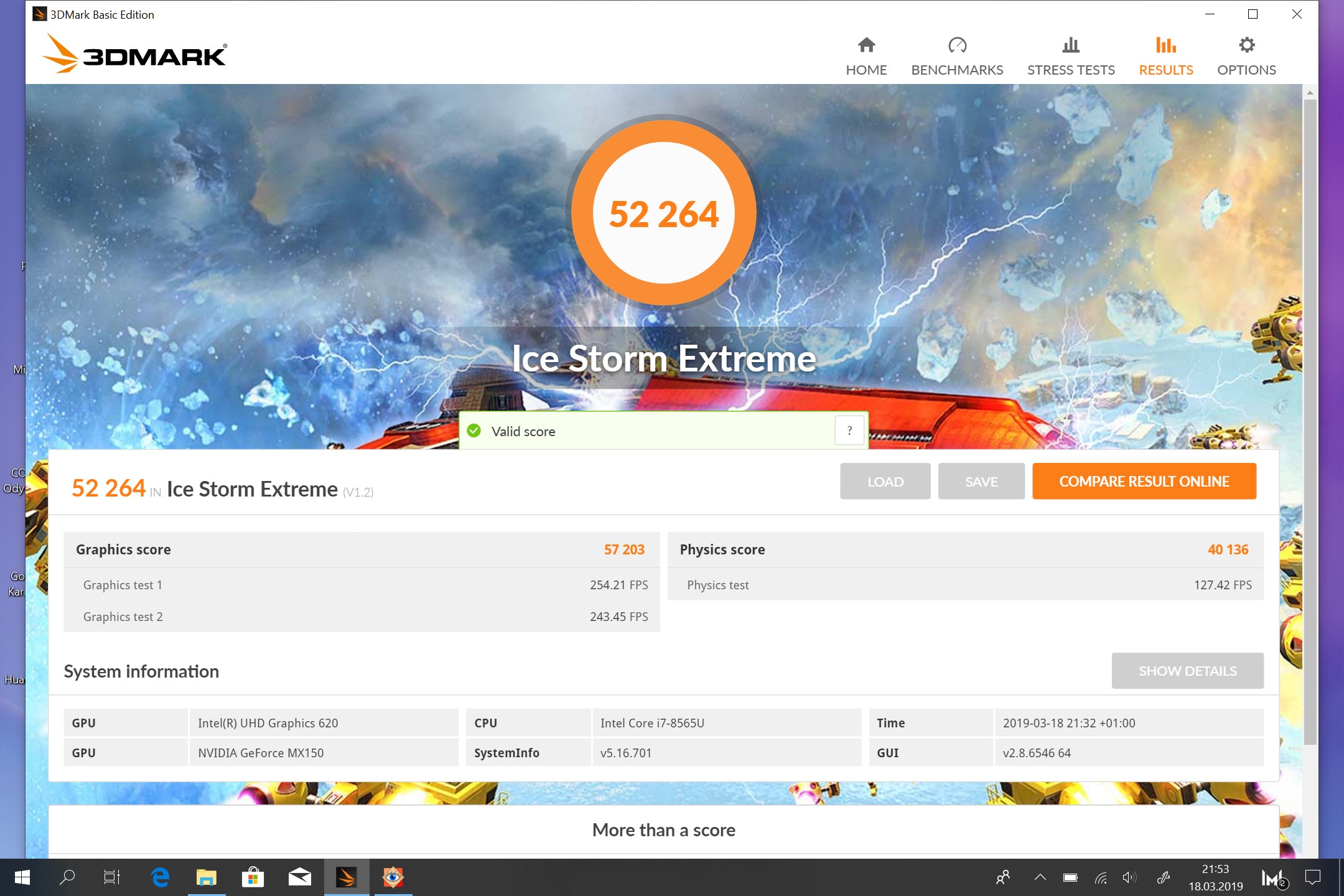Open the STRESS TESTS tab
The height and width of the screenshot is (896, 1344).
pos(1071,56)
